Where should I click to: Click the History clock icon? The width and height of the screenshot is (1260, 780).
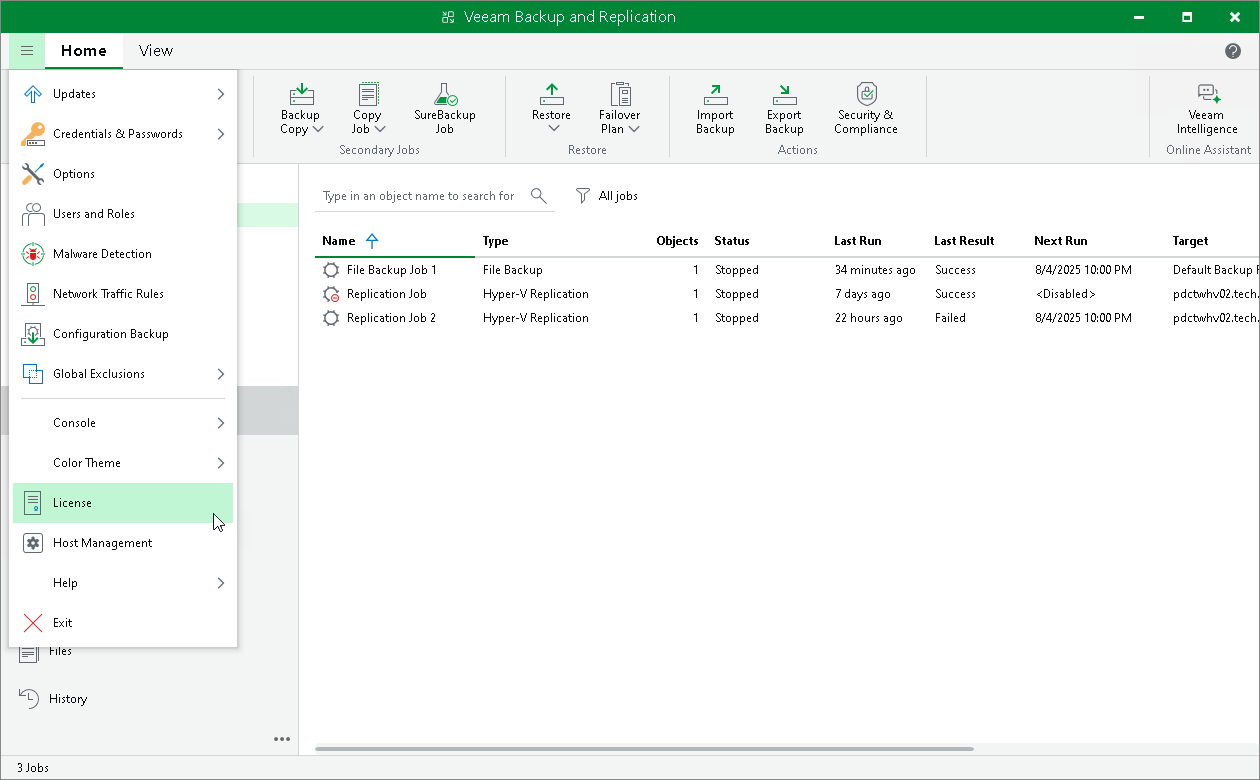pyautogui.click(x=29, y=699)
